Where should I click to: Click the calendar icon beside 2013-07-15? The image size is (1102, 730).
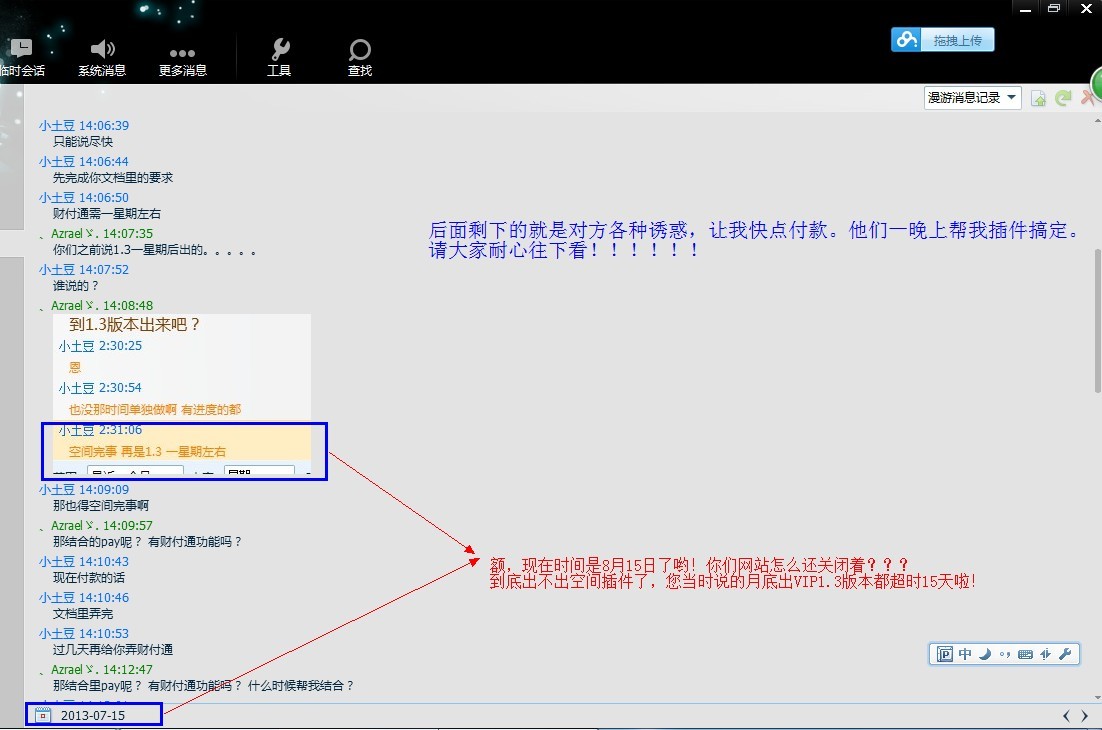(x=43, y=715)
